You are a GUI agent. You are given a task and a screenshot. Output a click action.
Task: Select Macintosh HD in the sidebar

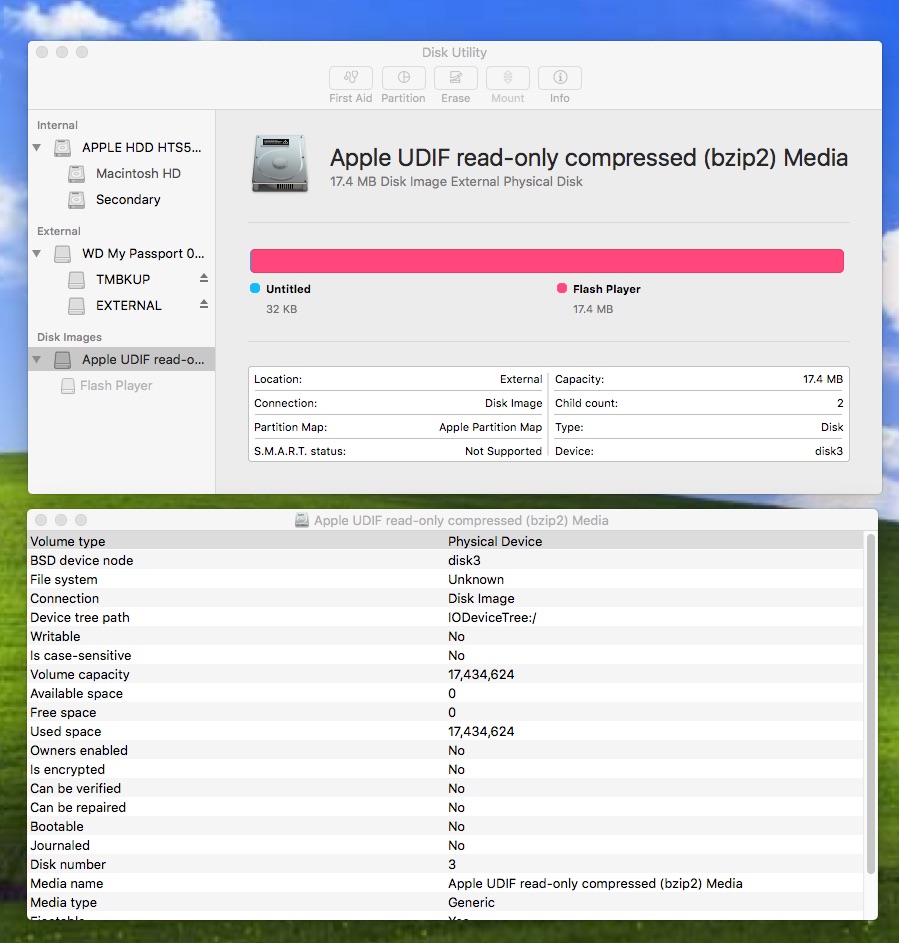[121, 174]
